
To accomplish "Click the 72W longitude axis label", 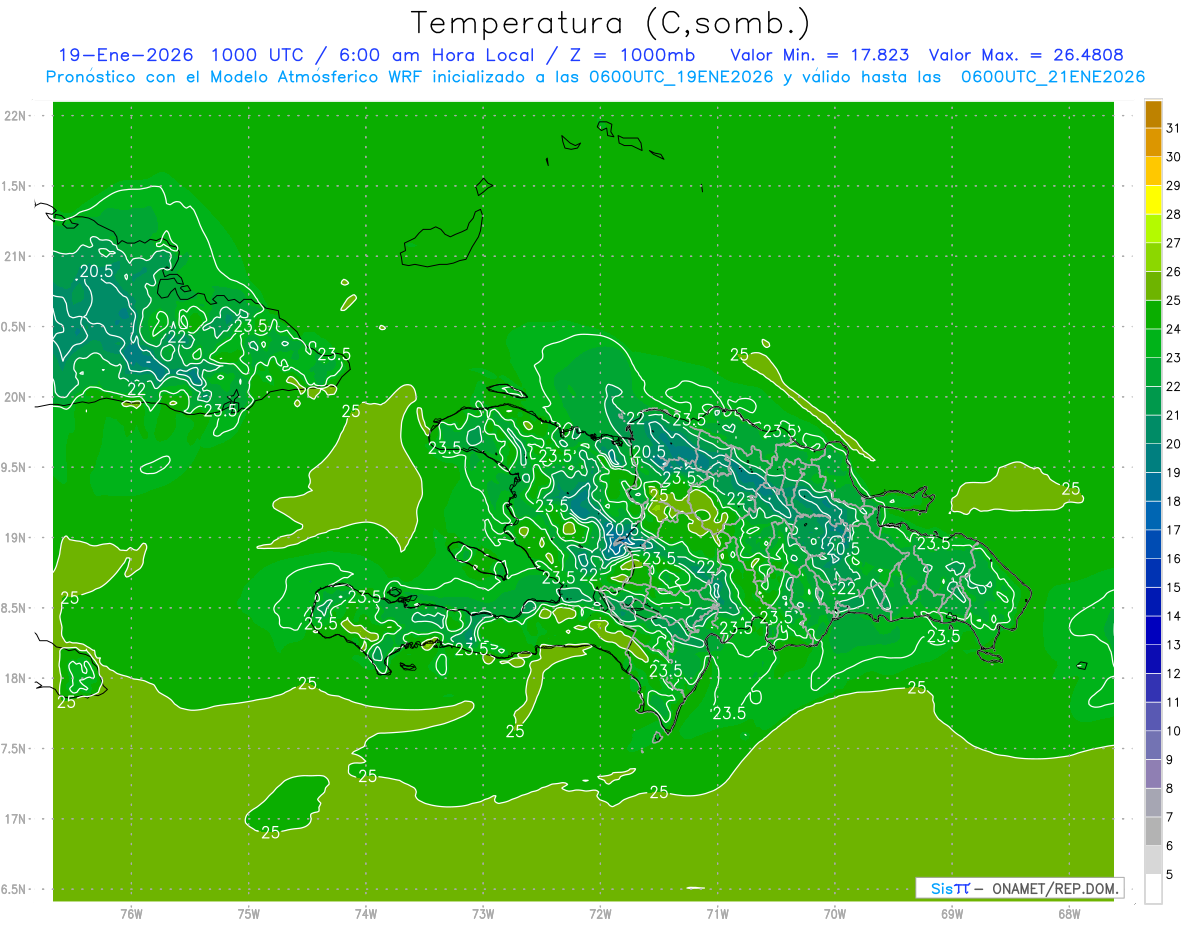I will click(600, 913).
